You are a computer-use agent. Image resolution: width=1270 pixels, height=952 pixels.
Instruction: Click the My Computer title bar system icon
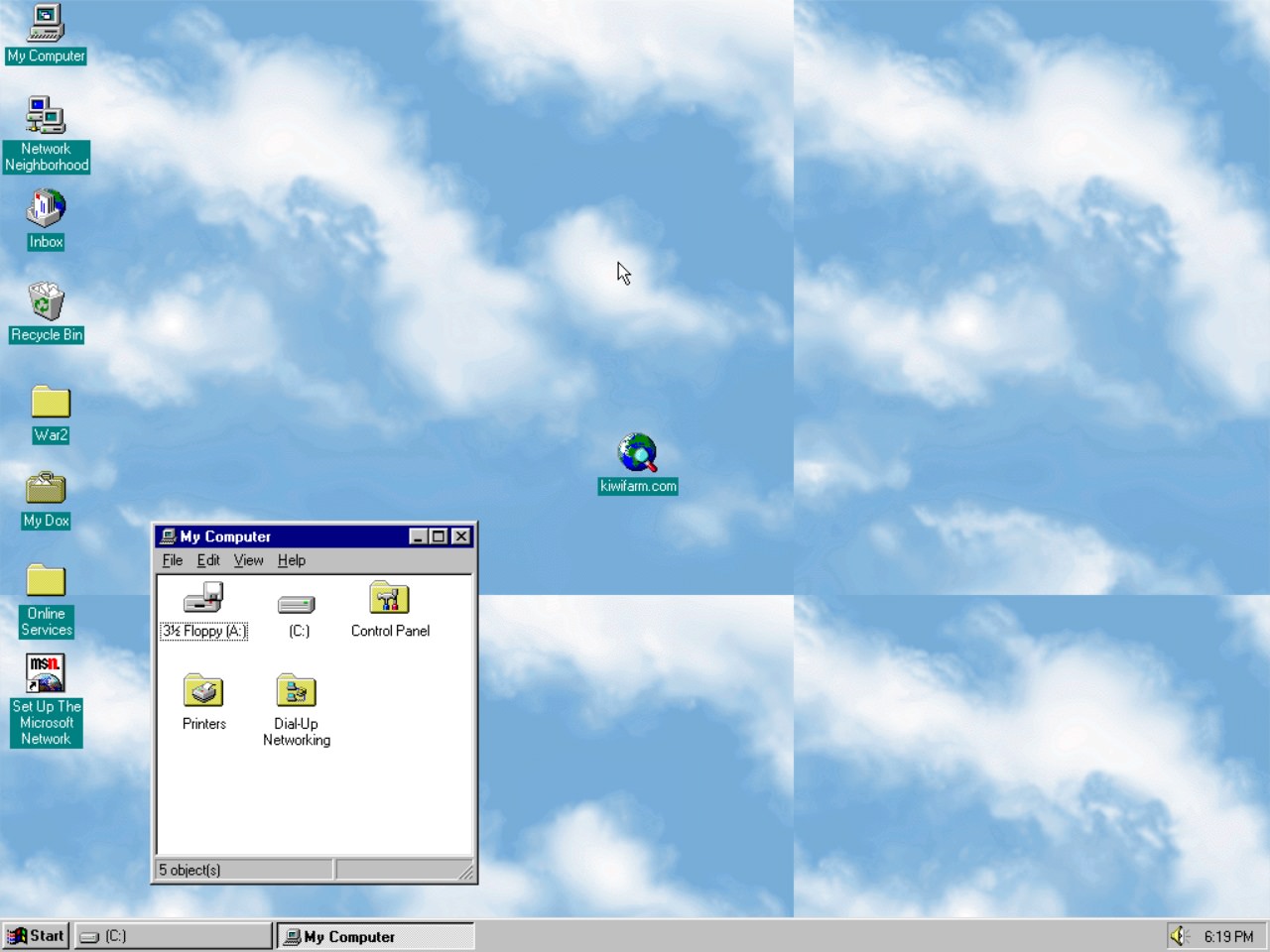coord(169,536)
